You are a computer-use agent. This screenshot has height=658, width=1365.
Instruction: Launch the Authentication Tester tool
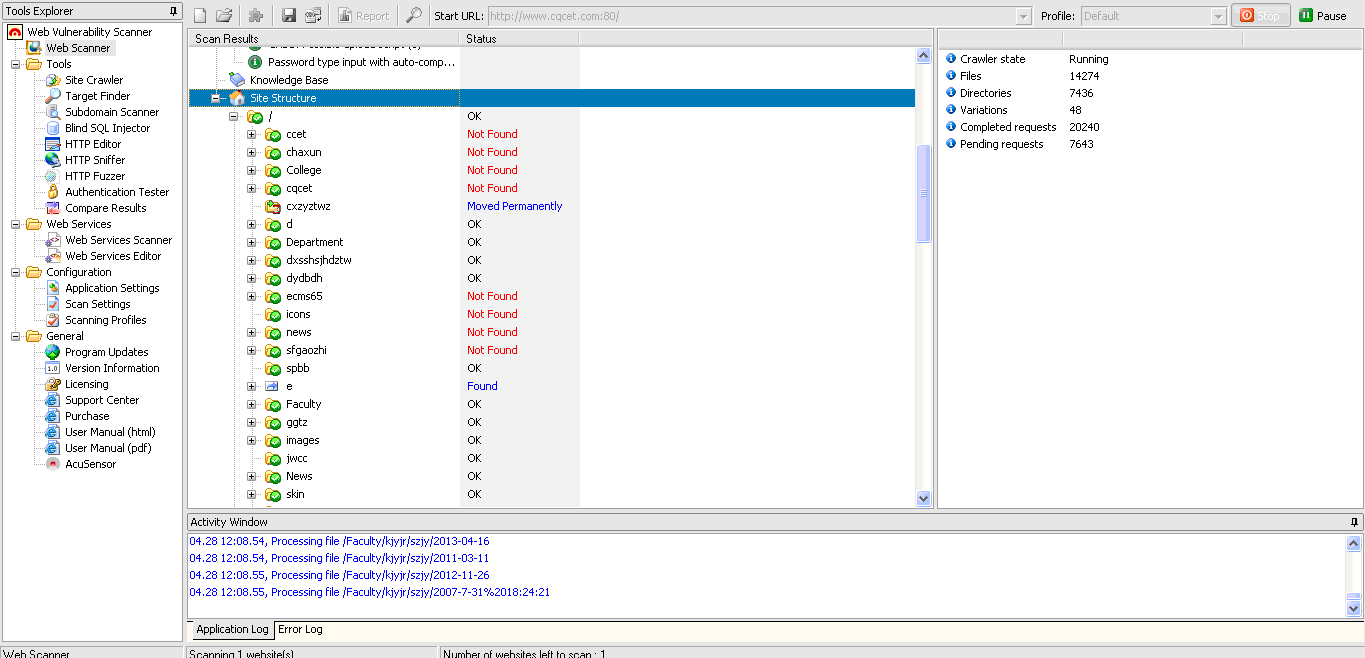tap(117, 192)
